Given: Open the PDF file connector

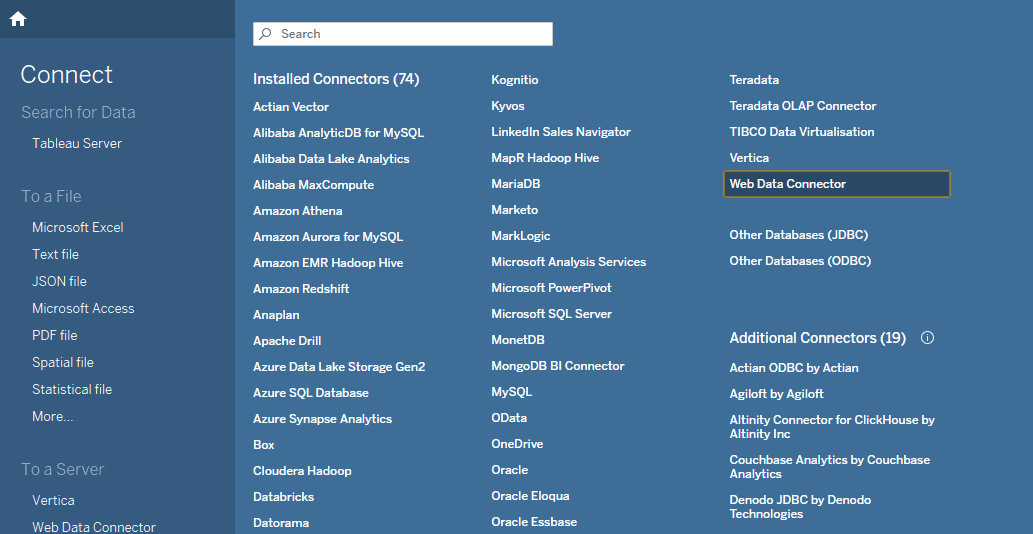Looking at the screenshot, I should click(55, 335).
